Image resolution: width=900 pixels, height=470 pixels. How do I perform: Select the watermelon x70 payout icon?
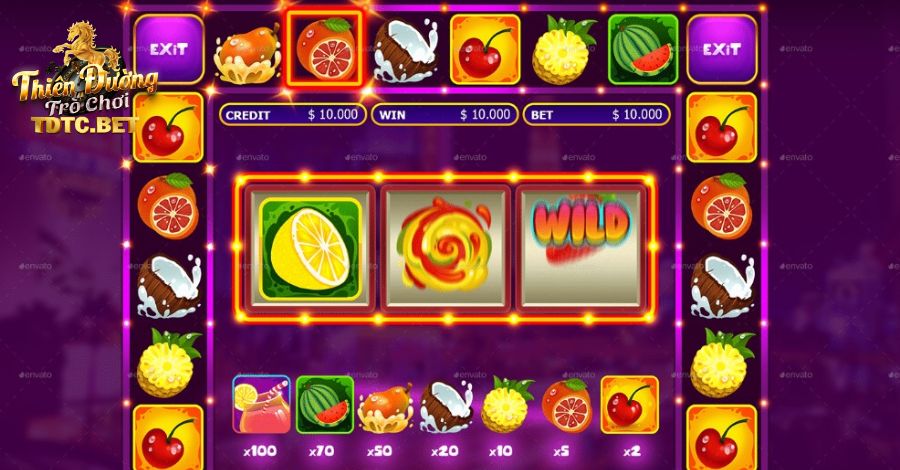(324, 405)
